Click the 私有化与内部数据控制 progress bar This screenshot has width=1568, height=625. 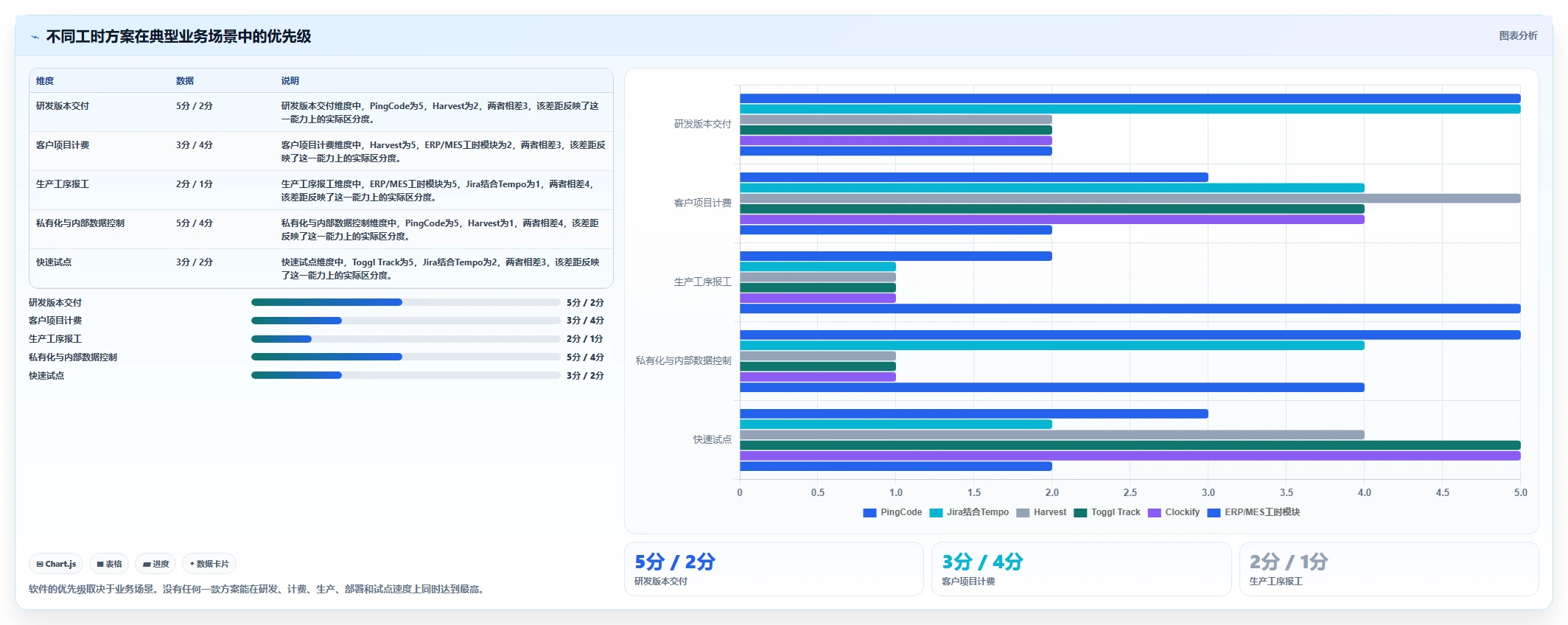point(406,357)
